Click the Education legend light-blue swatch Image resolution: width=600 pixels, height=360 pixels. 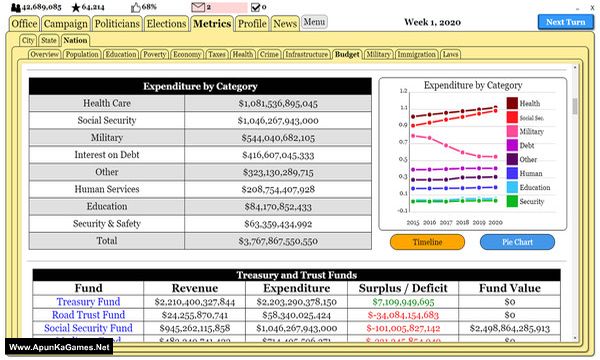pos(512,187)
